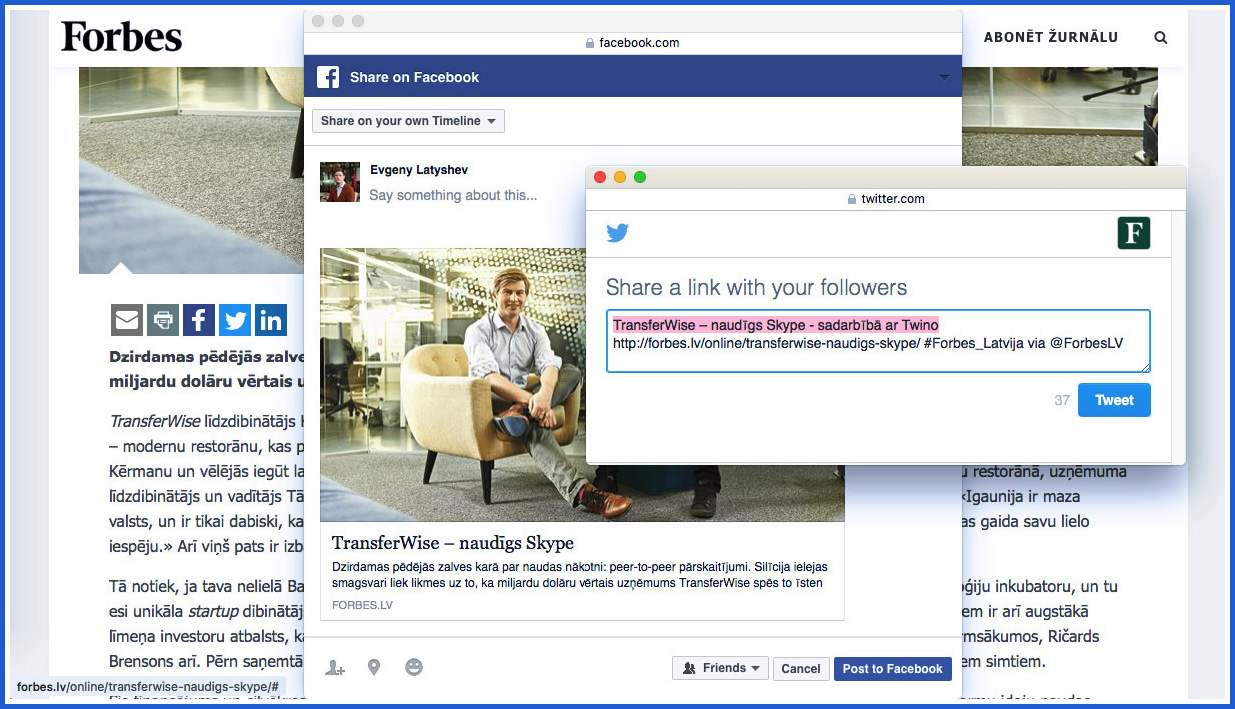The width and height of the screenshot is (1235, 709).
Task: Click Cancel in the Facebook share dialog
Action: coord(801,668)
